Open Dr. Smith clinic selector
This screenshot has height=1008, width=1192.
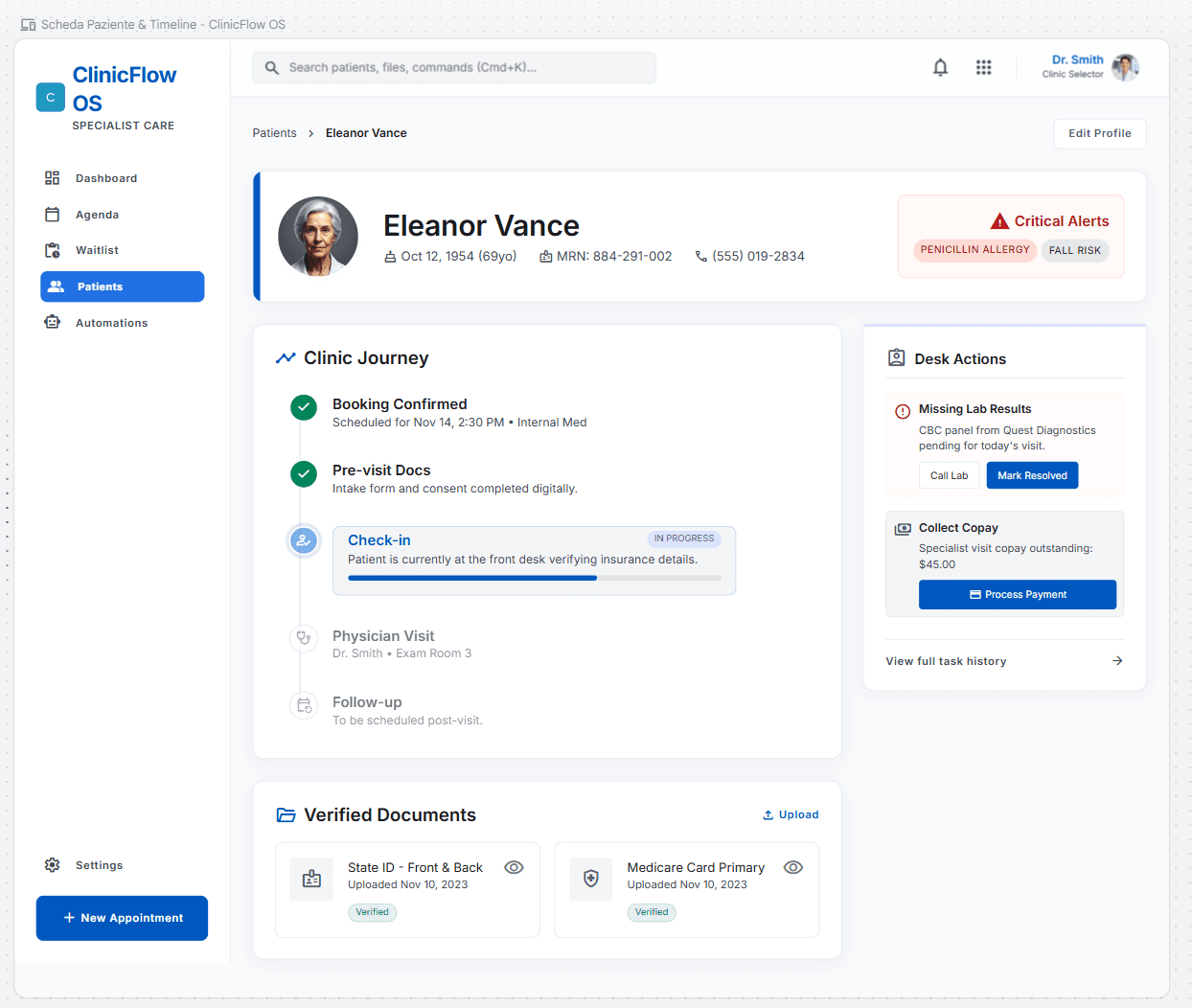(1090, 67)
